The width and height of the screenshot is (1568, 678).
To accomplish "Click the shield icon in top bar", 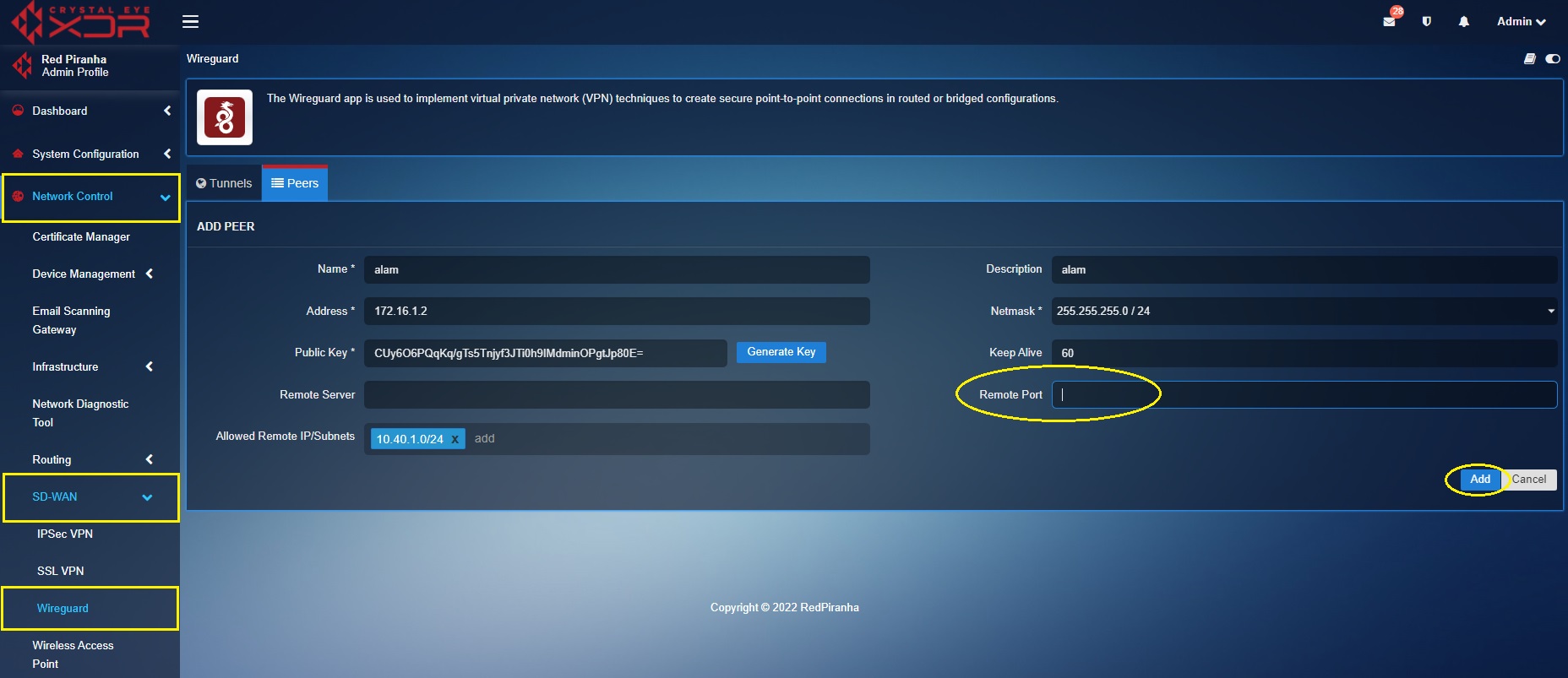I will click(1427, 21).
